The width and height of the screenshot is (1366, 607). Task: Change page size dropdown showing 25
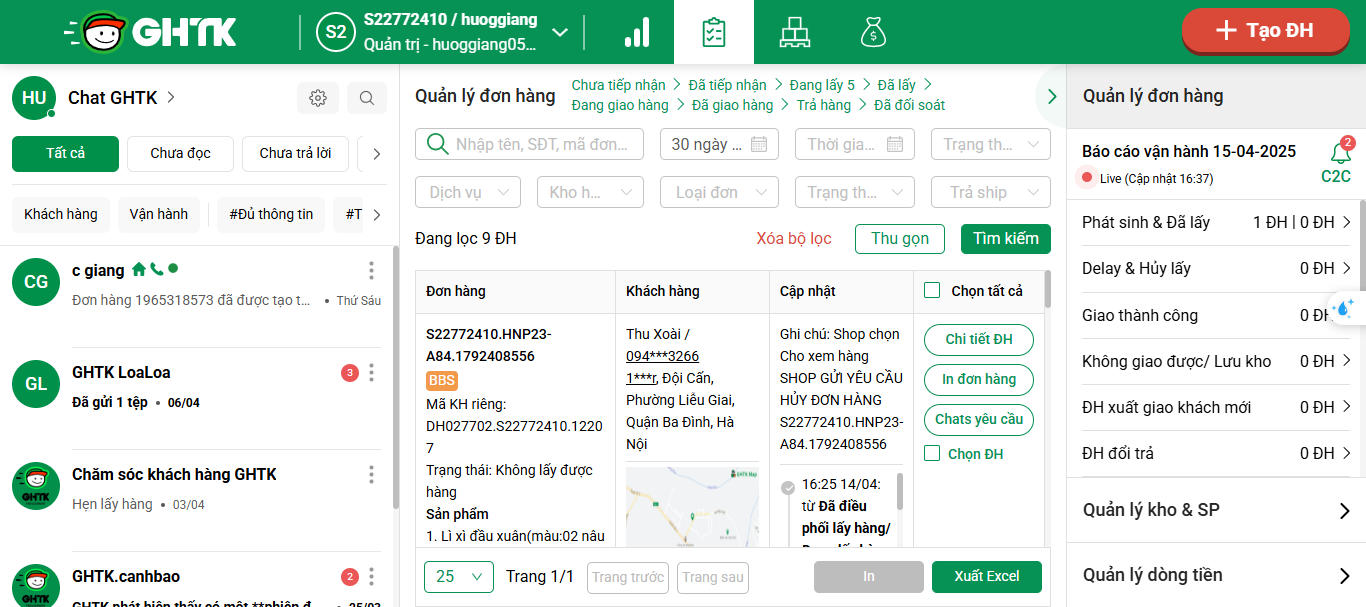click(458, 577)
